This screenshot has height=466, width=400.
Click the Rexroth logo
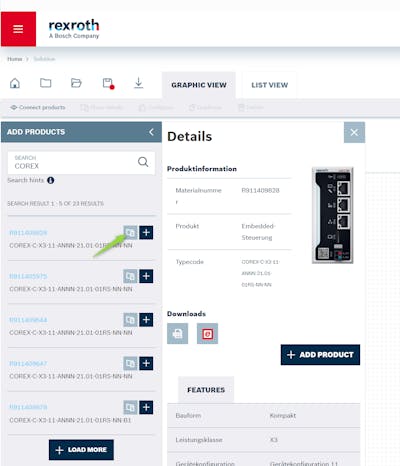click(x=74, y=29)
